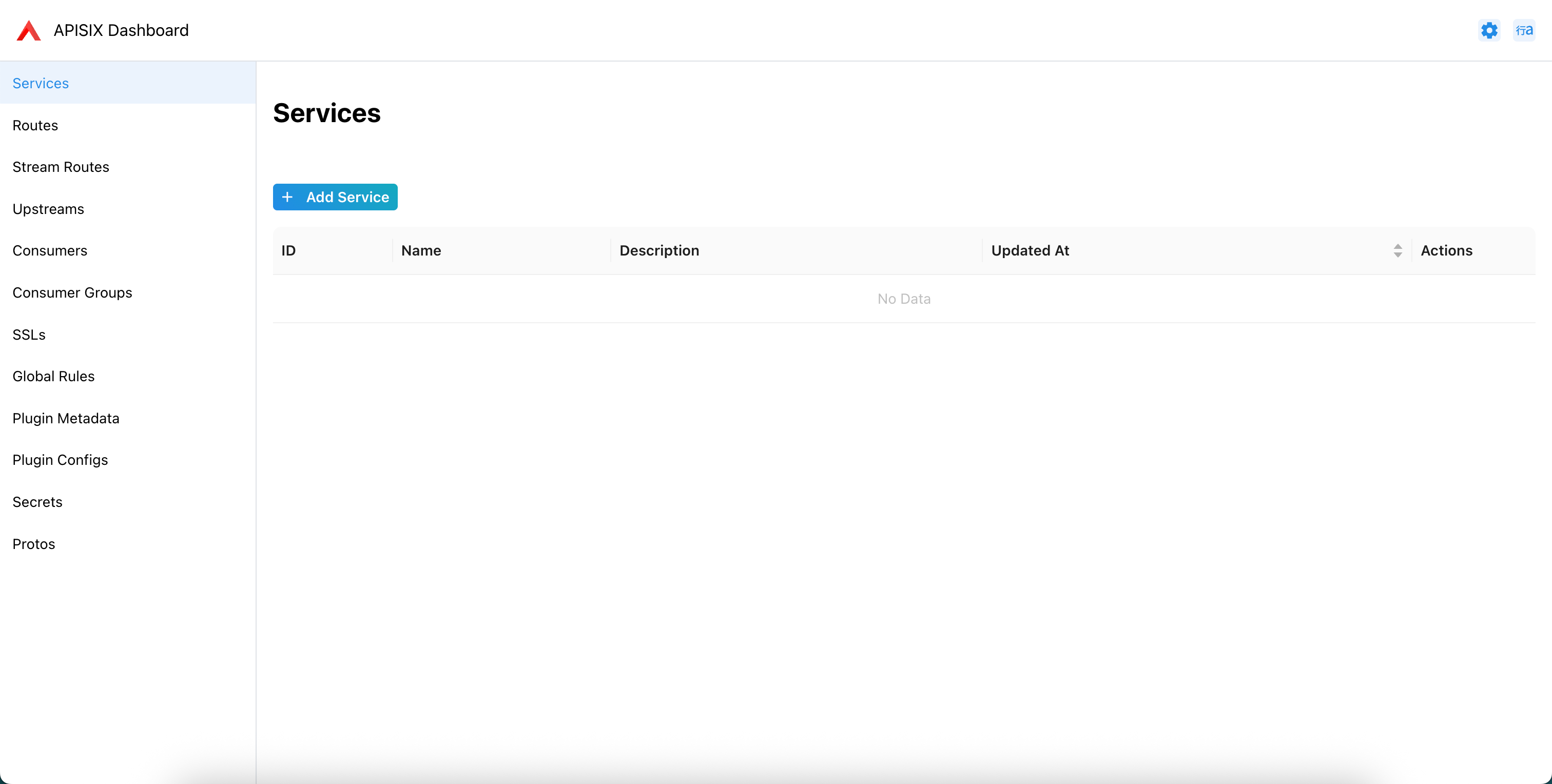Open Consumer Groups page

[72, 292]
